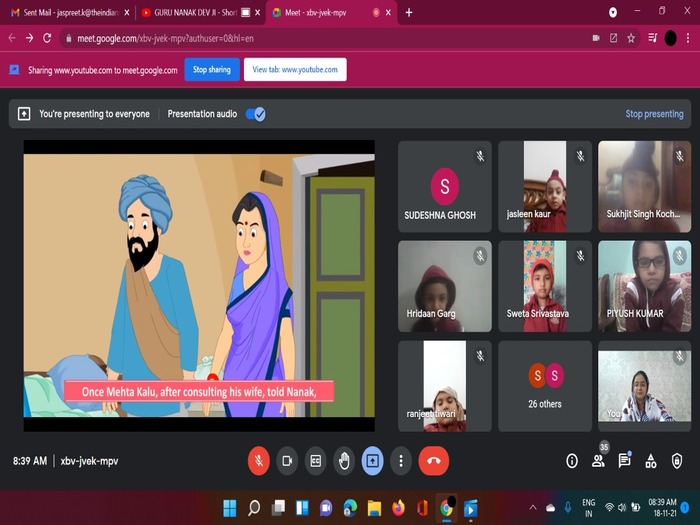Open the 26 others tile
The image size is (700, 525).
[x=545, y=386]
